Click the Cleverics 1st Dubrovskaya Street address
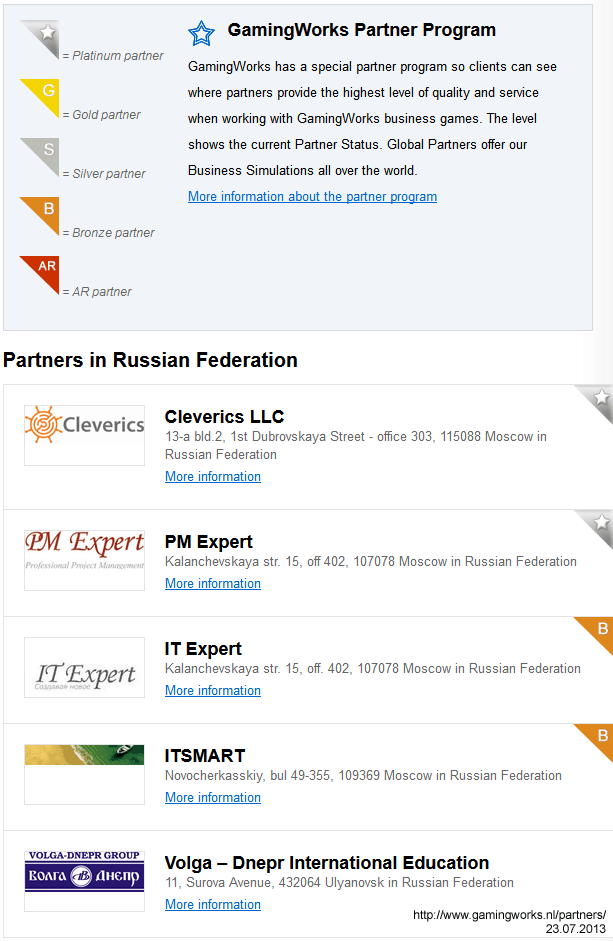Screen dimensions: 613x941 click(x=356, y=445)
